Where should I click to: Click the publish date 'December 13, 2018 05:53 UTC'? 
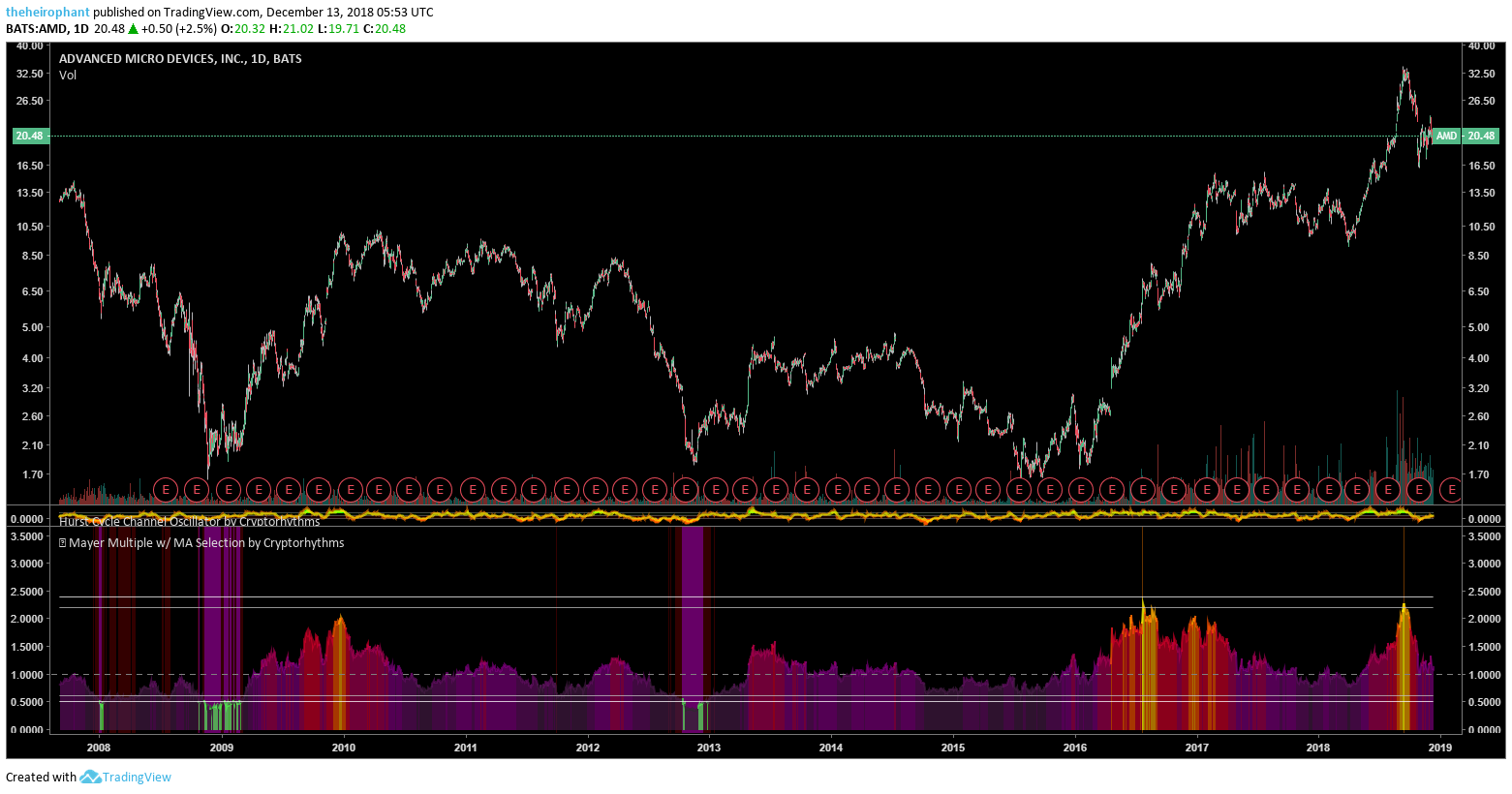click(x=350, y=13)
